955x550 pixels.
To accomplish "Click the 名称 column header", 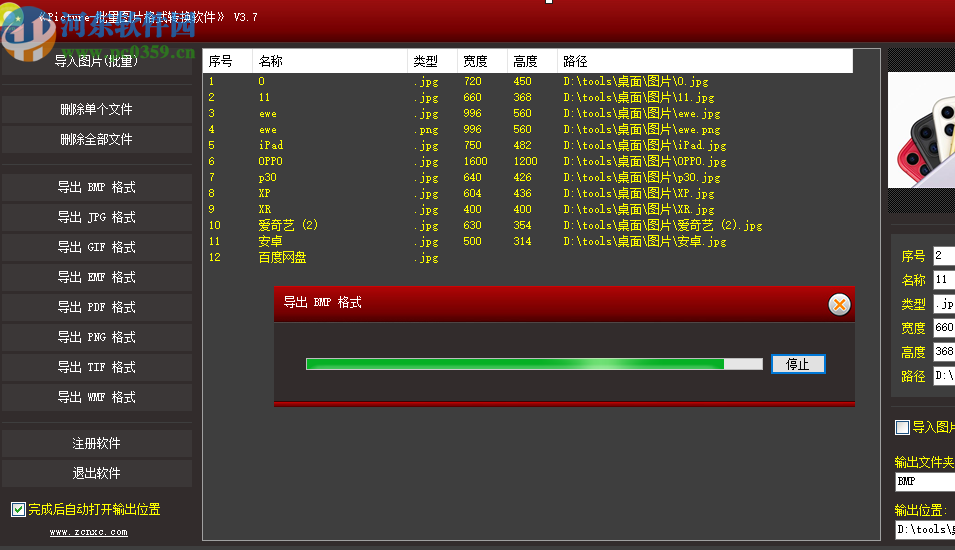I will [330, 61].
